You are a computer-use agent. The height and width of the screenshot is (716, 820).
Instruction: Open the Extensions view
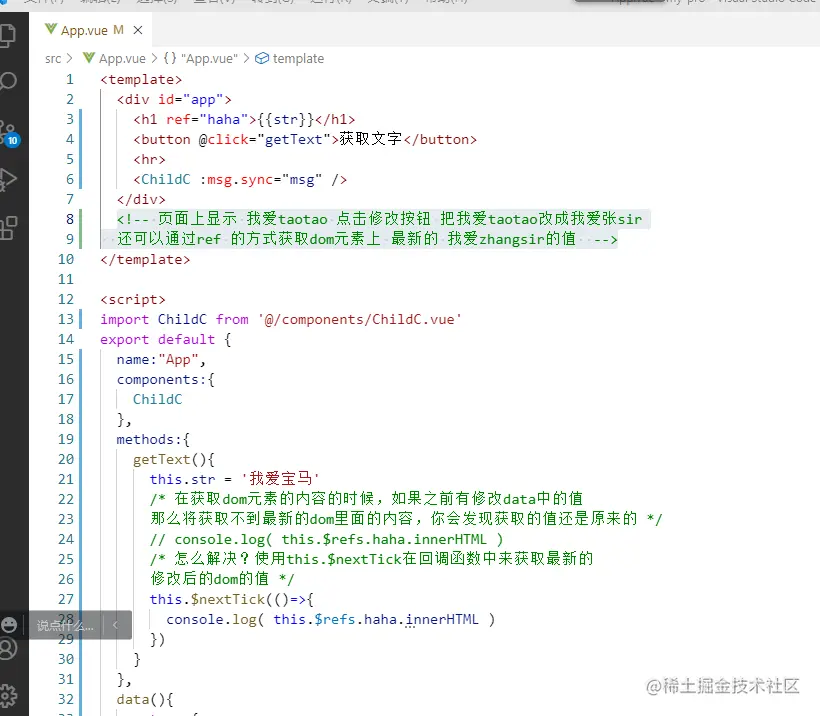pyautogui.click(x=8, y=228)
